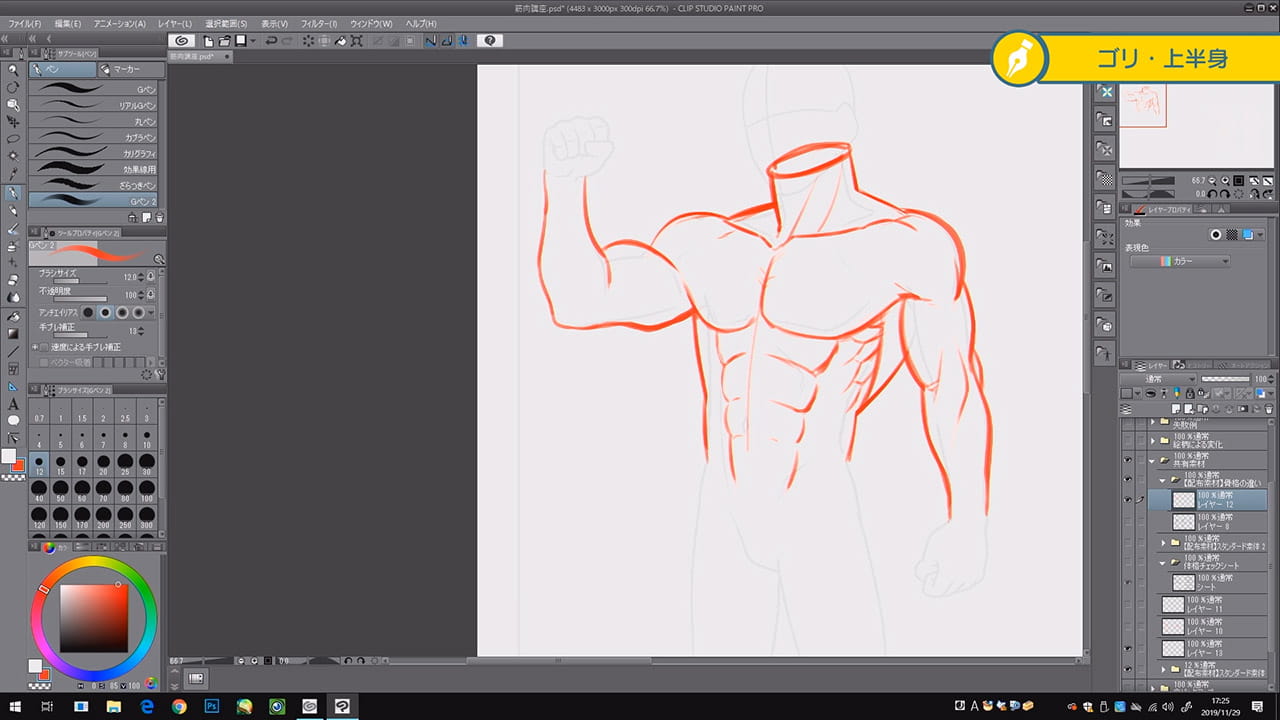This screenshot has height=720, width=1280.
Task: Adjust the 不透明度 opacity slider
Action: click(79, 298)
